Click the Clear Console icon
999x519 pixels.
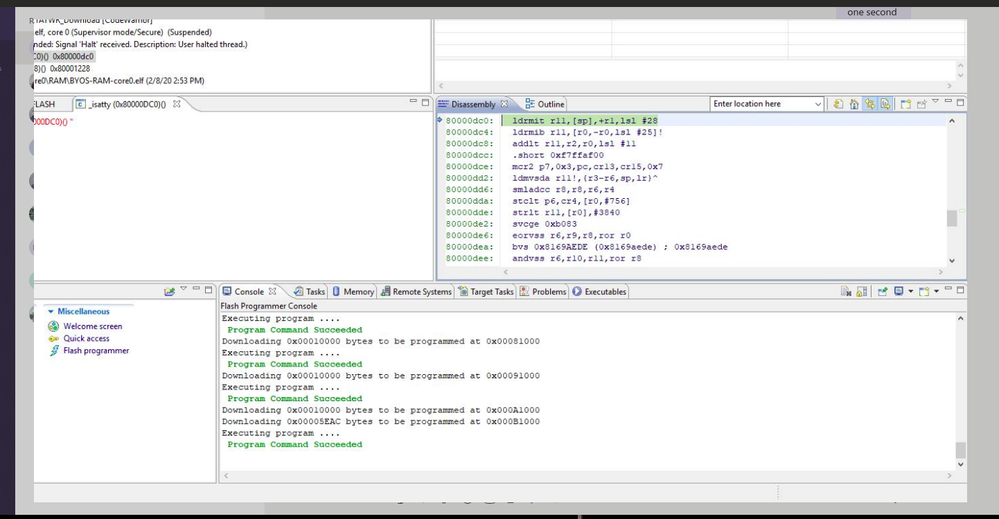tap(846, 292)
